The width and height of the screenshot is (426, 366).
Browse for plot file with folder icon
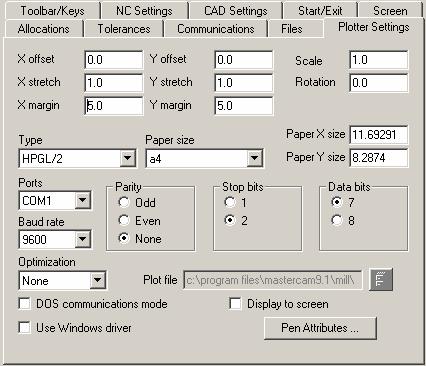pos(381,279)
